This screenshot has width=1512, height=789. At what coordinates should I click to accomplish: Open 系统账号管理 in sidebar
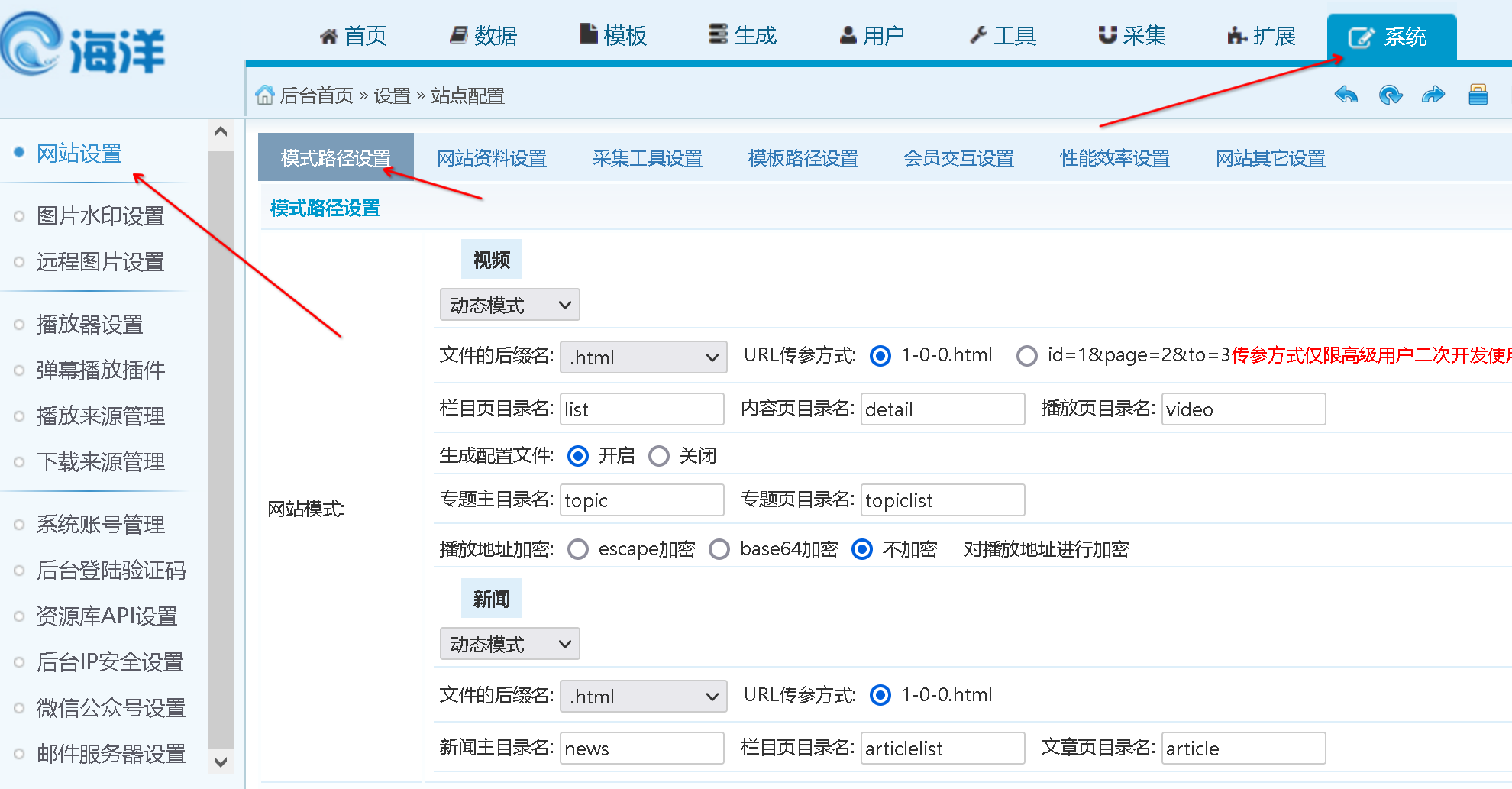(x=100, y=525)
